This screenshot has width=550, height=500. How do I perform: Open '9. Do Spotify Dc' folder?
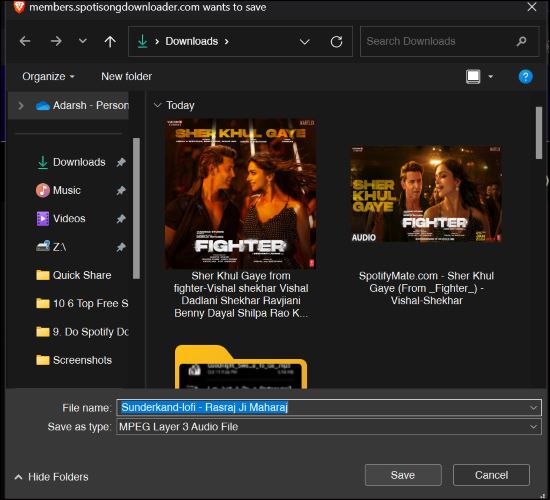coord(82,332)
